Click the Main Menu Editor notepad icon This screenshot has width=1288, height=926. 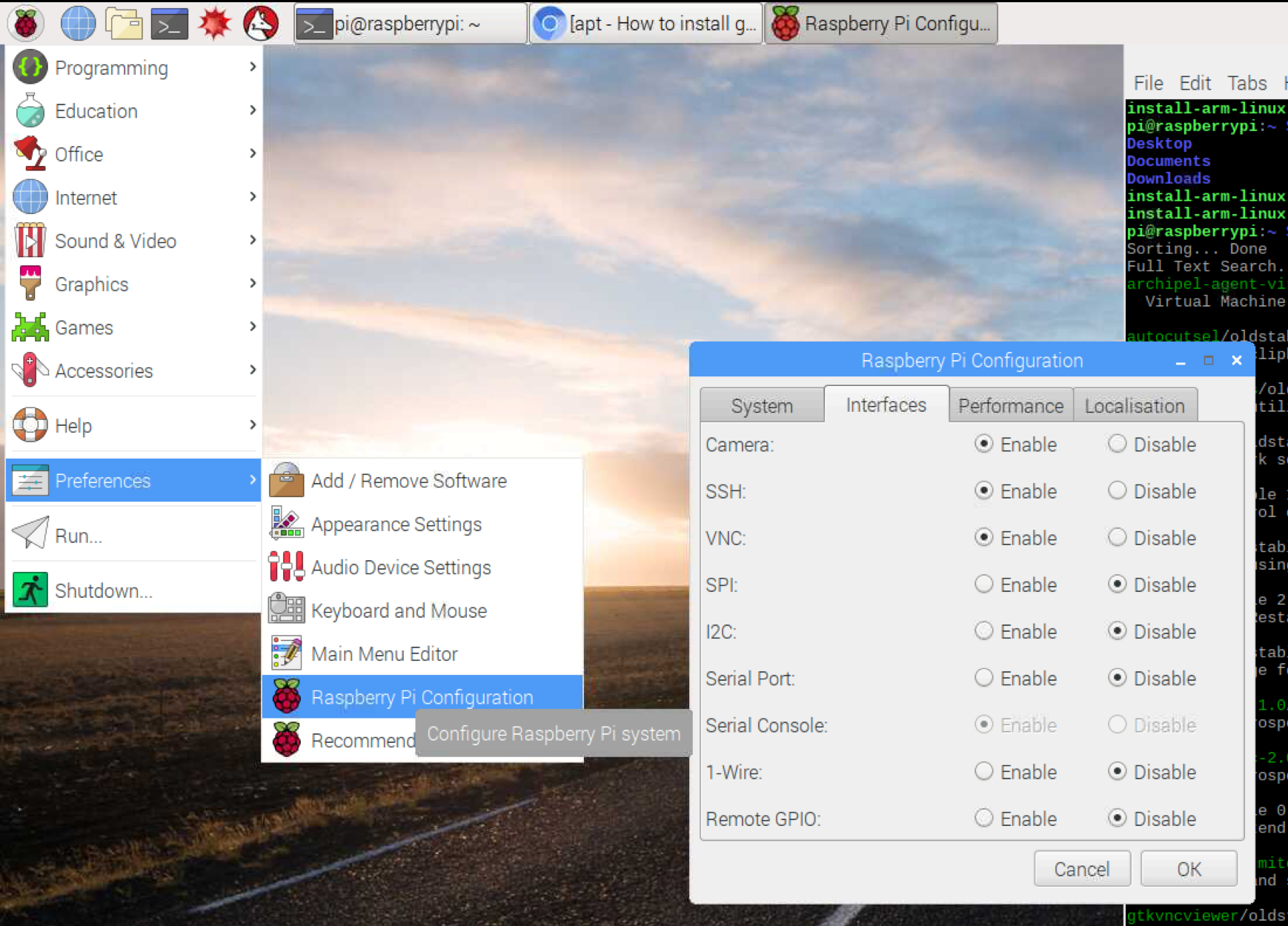click(x=287, y=653)
